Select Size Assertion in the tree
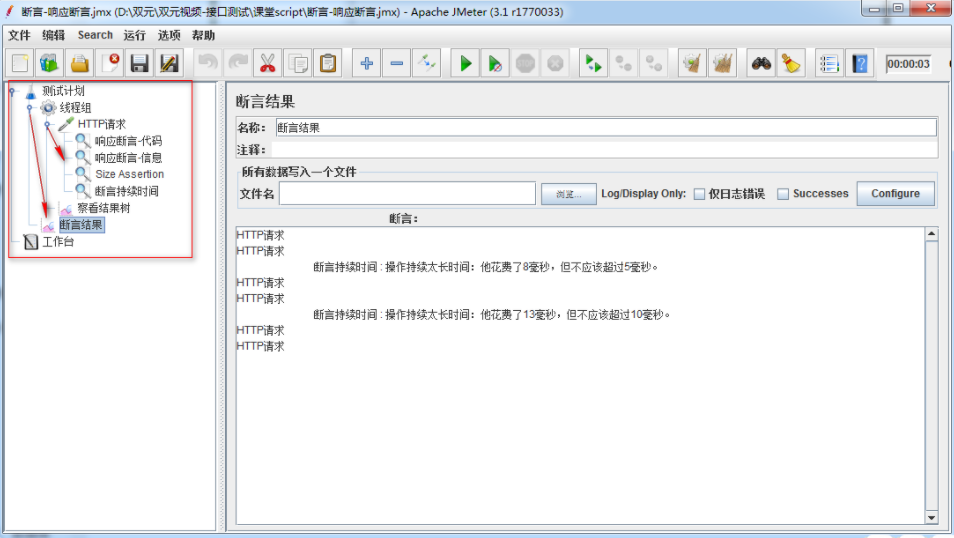 [x=130, y=174]
